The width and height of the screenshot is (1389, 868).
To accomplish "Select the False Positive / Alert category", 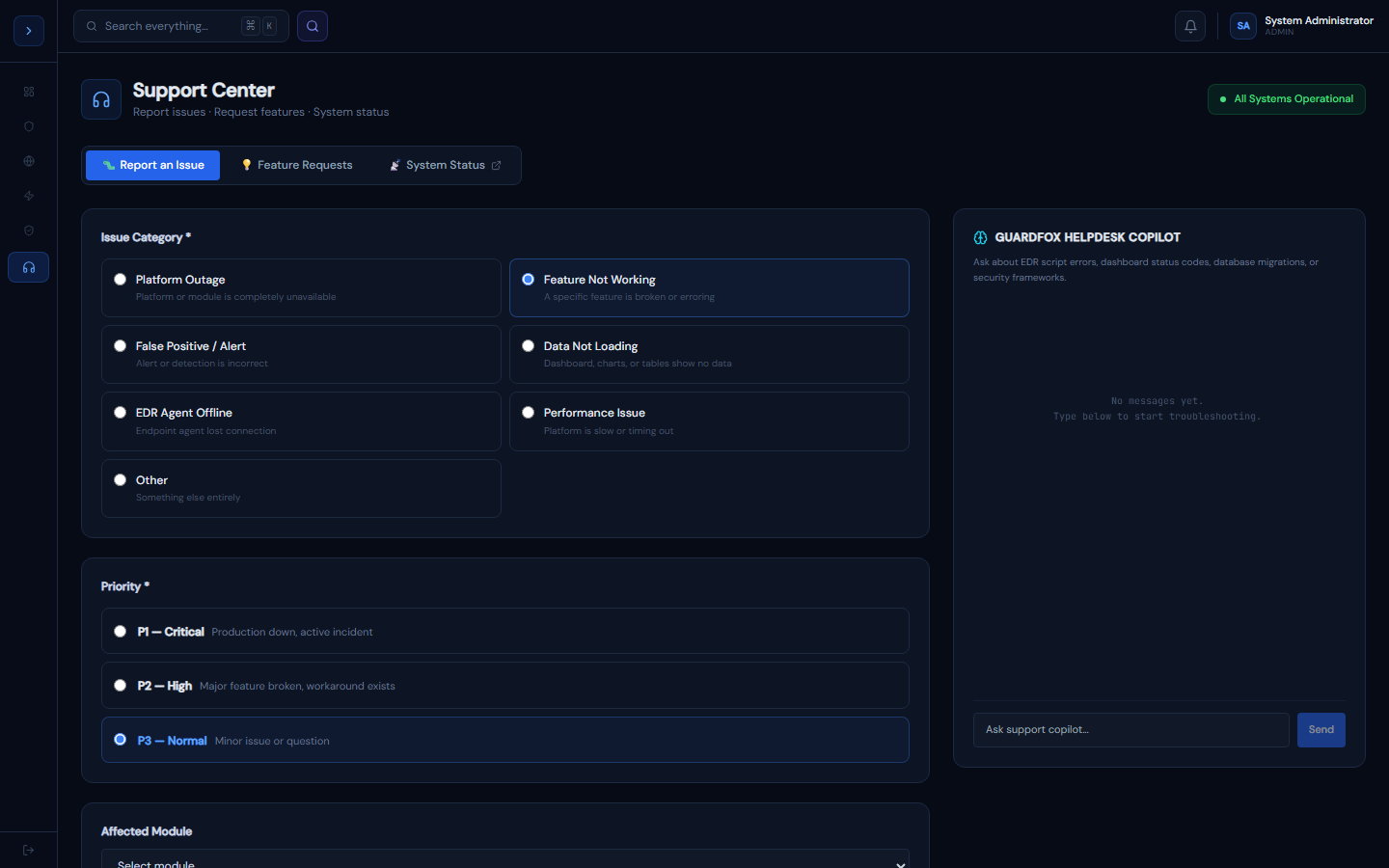I will pyautogui.click(x=301, y=354).
